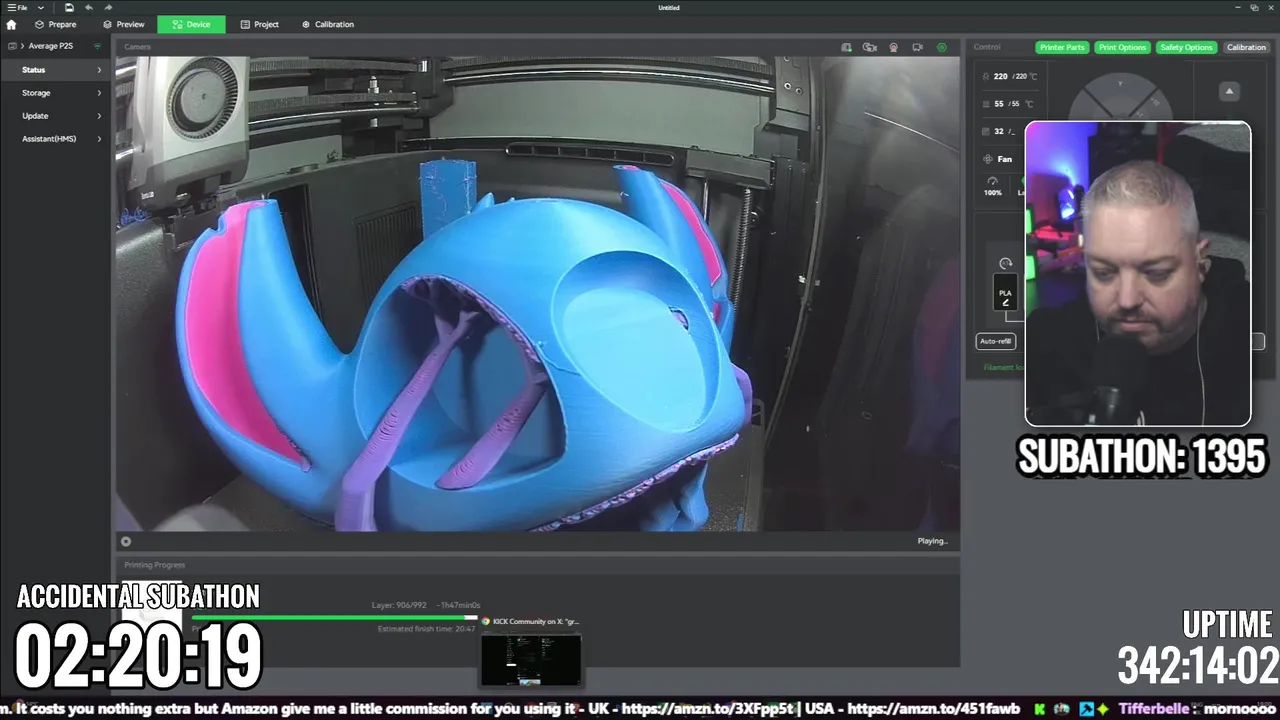Move the bed up with arrow button

click(1229, 91)
